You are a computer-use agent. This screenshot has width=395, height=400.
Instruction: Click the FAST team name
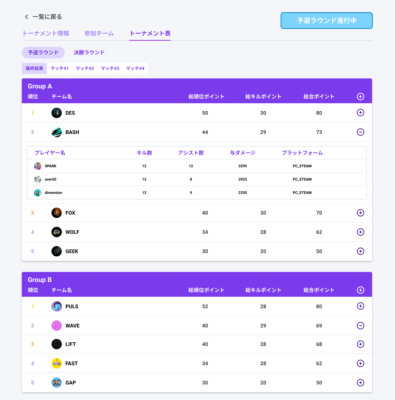pos(72,363)
